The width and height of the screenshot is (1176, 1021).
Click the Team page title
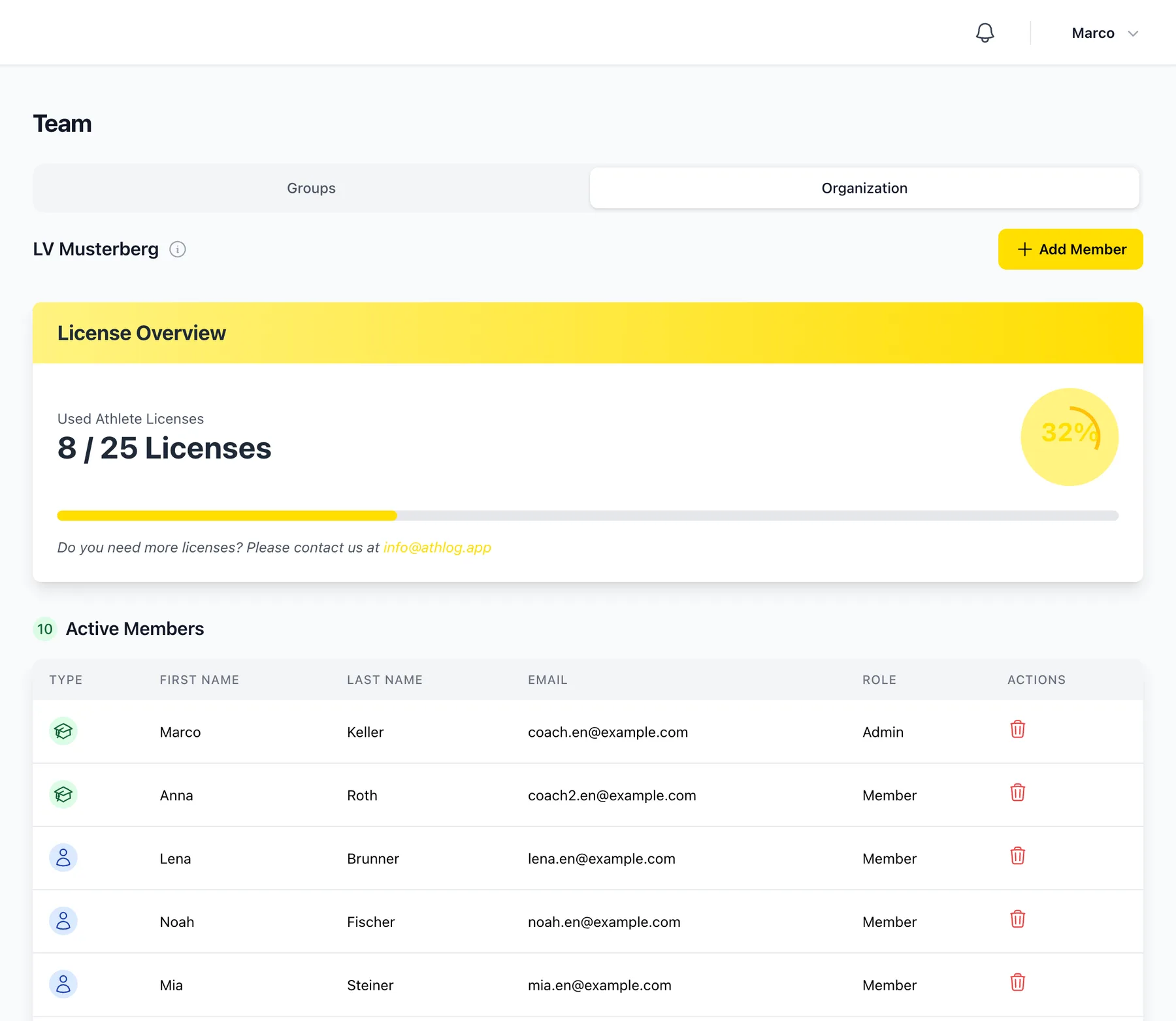pyautogui.click(x=62, y=124)
